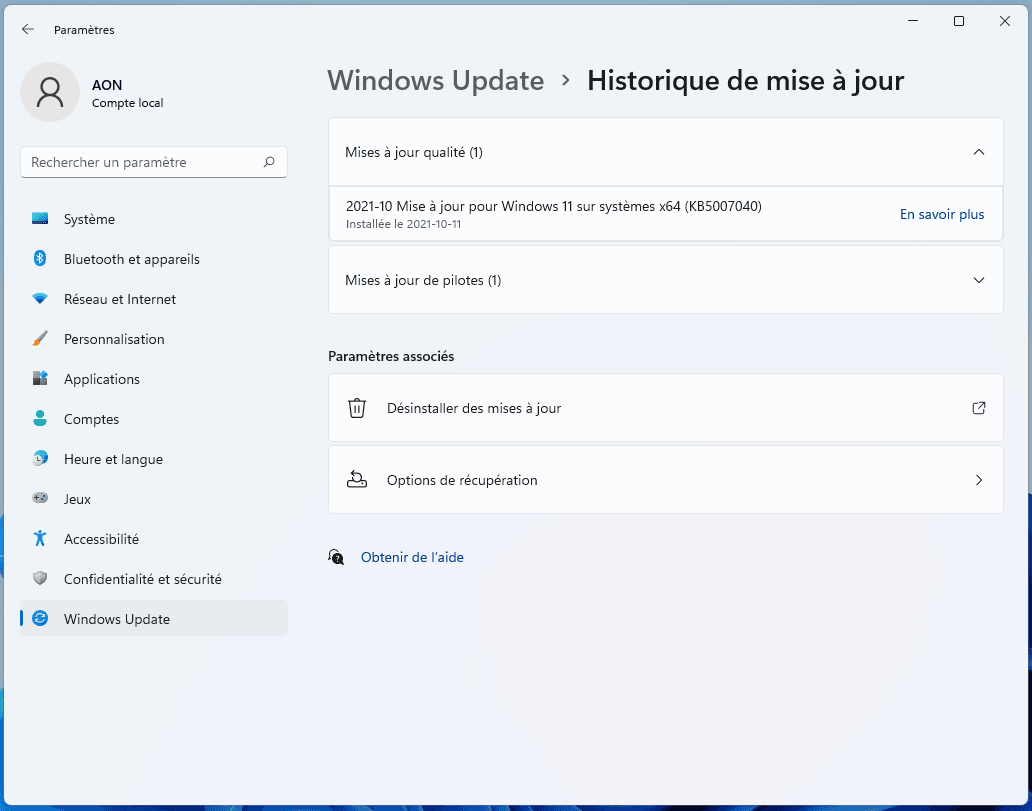Viewport: 1032px width, 811px height.
Task: Open Options de récupération
Action: [665, 480]
